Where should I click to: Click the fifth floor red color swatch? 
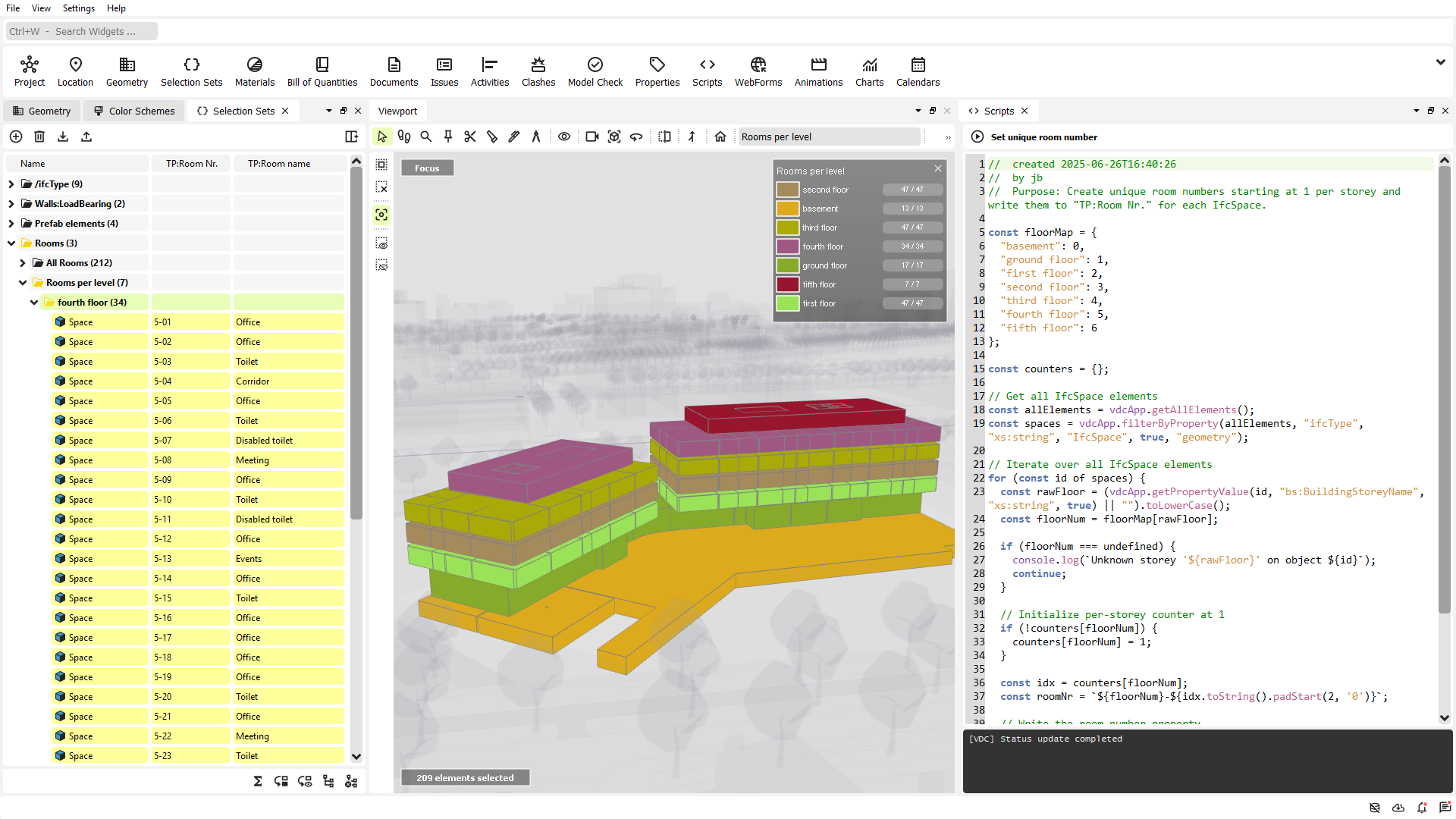click(787, 284)
